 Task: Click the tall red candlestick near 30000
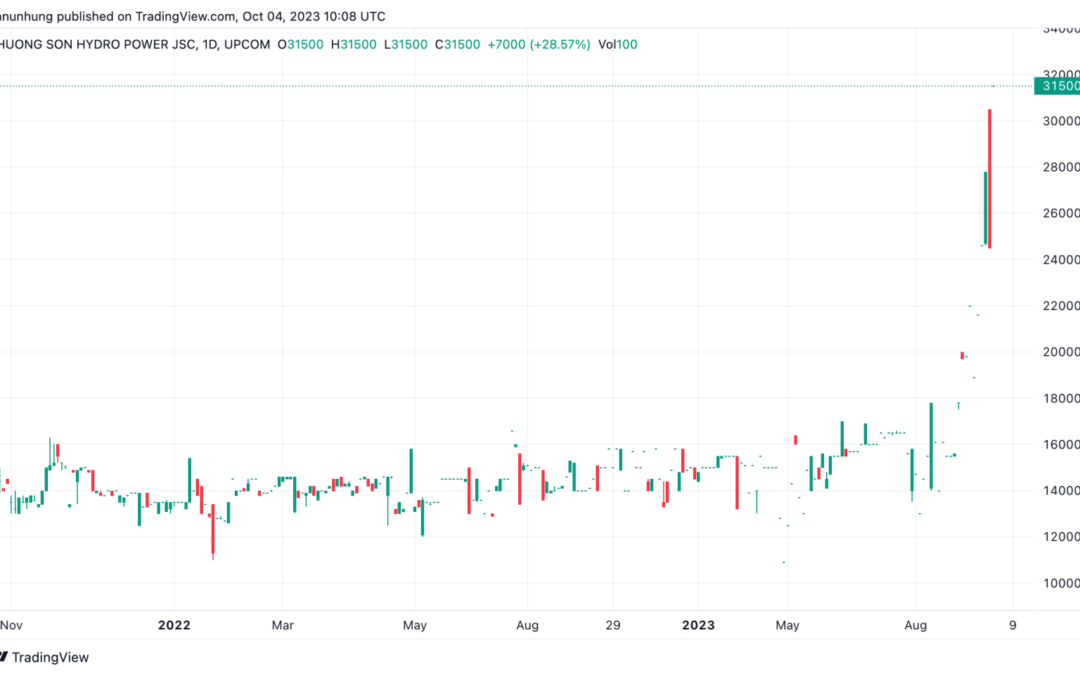point(990,178)
